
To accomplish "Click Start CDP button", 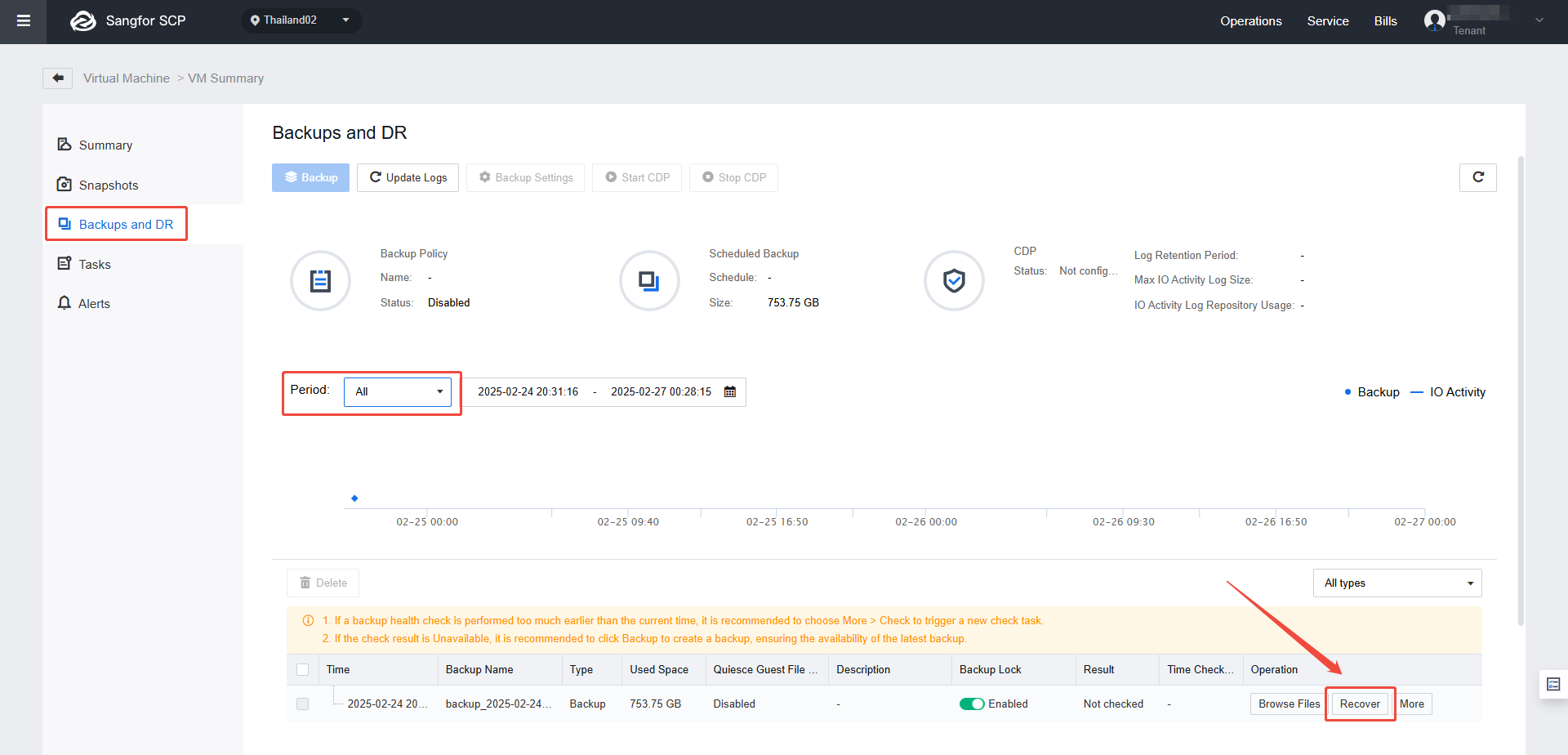I will pyautogui.click(x=637, y=177).
